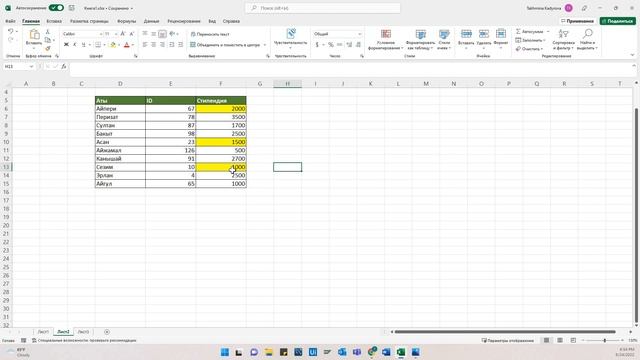Image resolution: width=640 pixels, height=360 pixels.
Task: Click the Undo arrow icon
Action: (x=11, y=31)
